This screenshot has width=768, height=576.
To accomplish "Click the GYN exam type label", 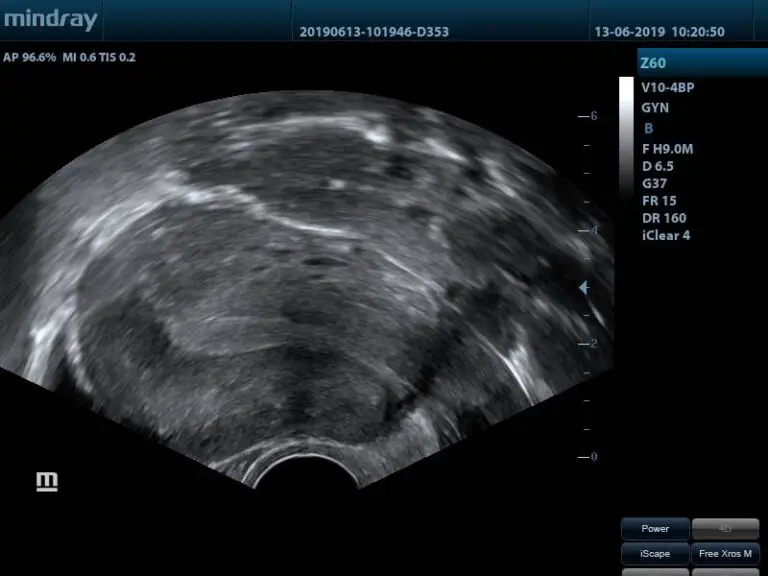I will point(656,108).
